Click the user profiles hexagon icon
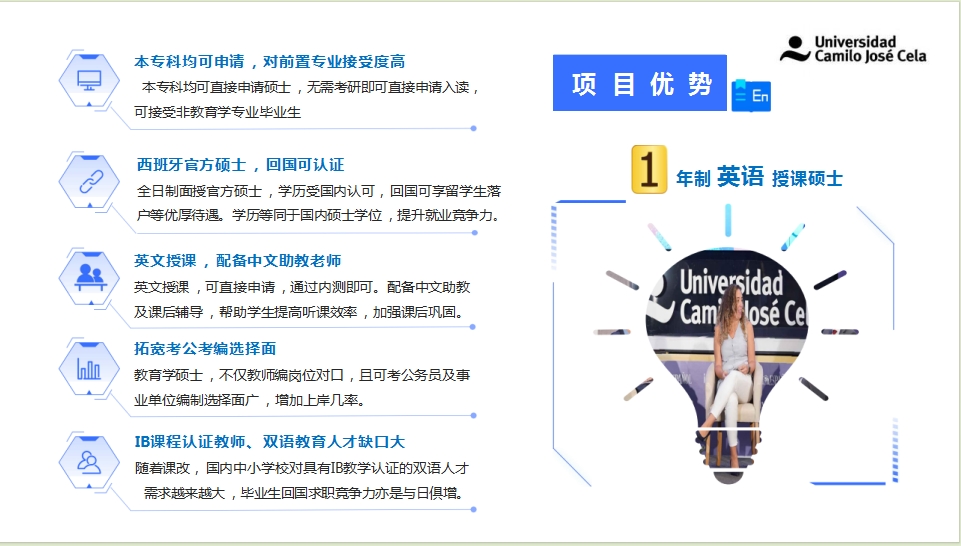The width and height of the screenshot is (961, 546). (89, 462)
